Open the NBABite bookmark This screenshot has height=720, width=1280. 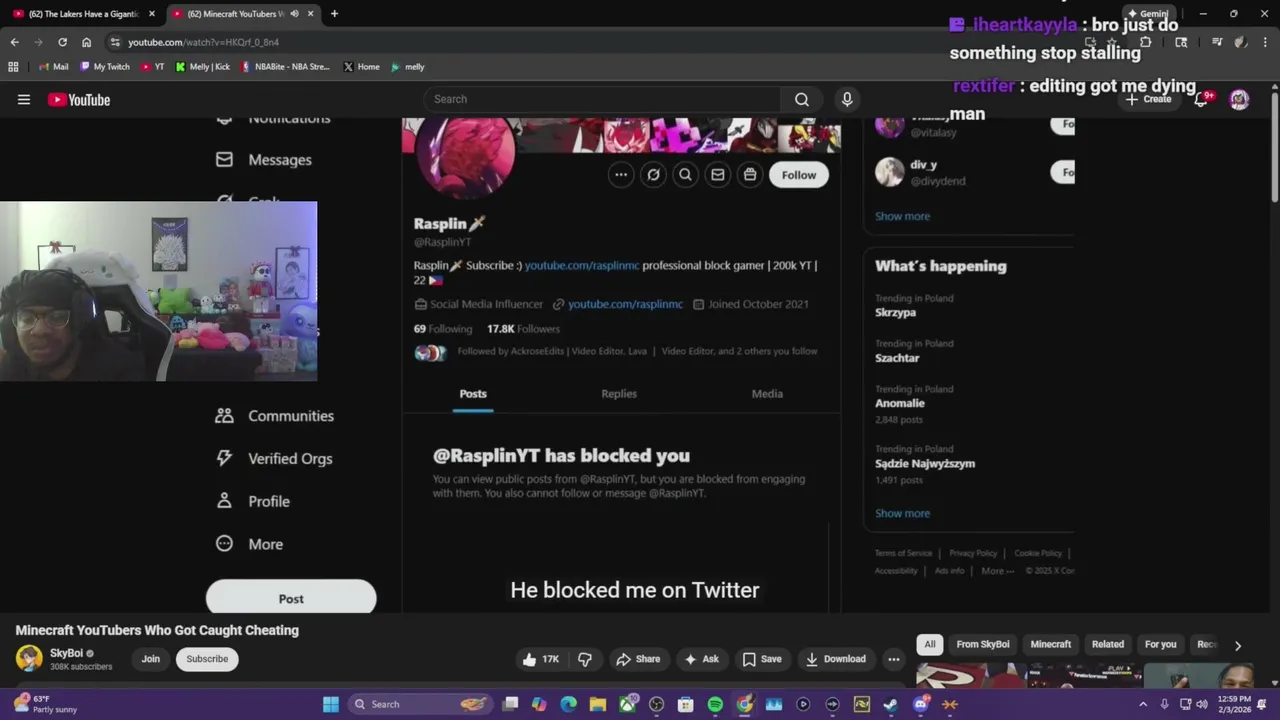click(x=285, y=67)
